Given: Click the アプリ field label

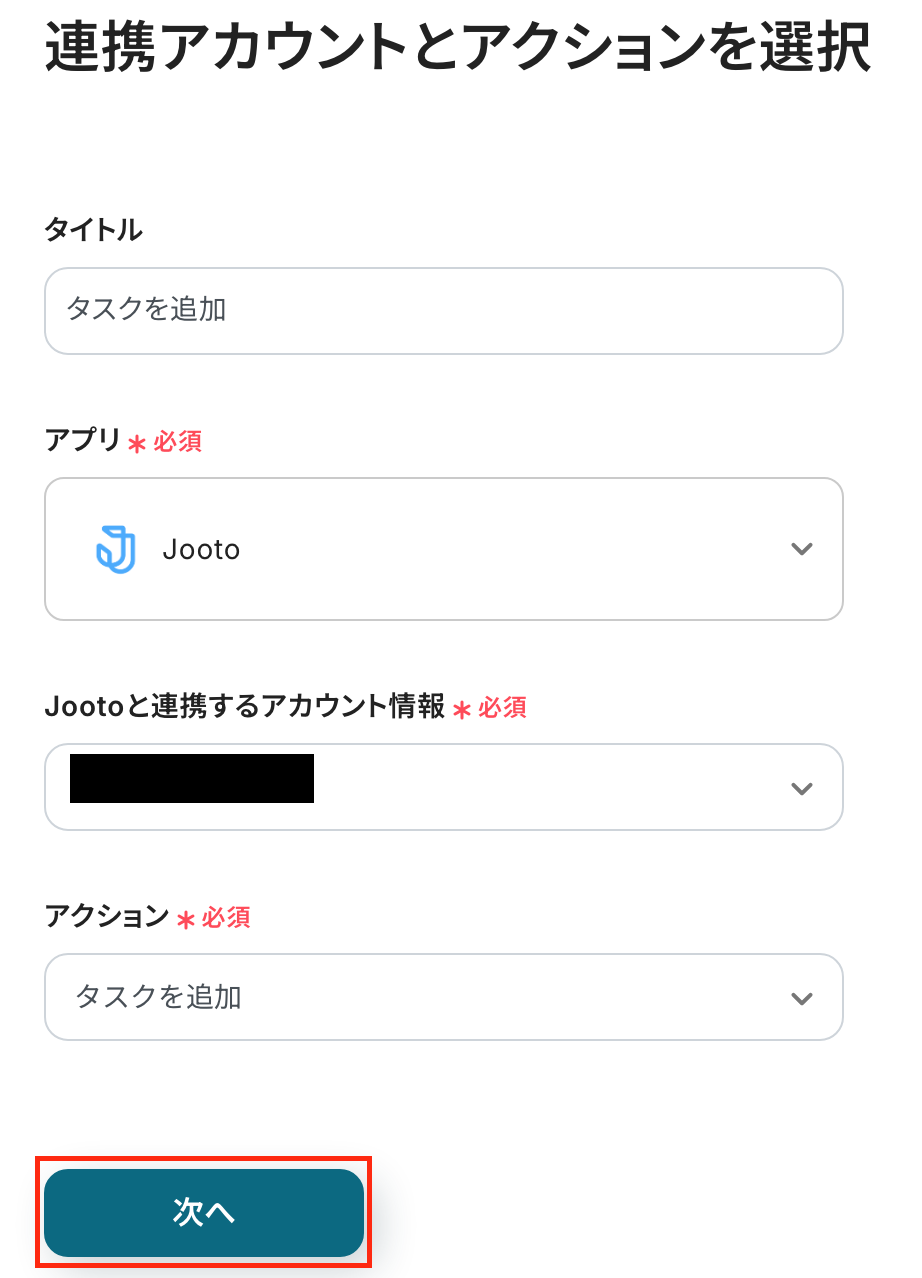Looking at the screenshot, I should [x=82, y=441].
